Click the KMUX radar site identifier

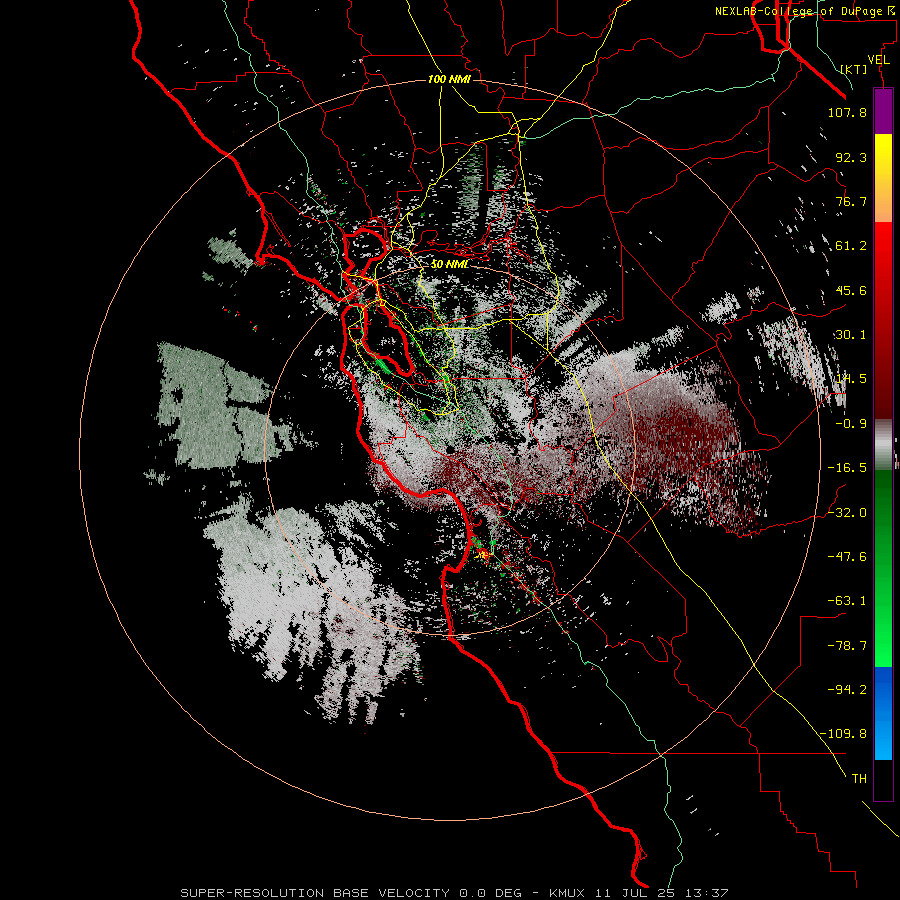(567, 893)
